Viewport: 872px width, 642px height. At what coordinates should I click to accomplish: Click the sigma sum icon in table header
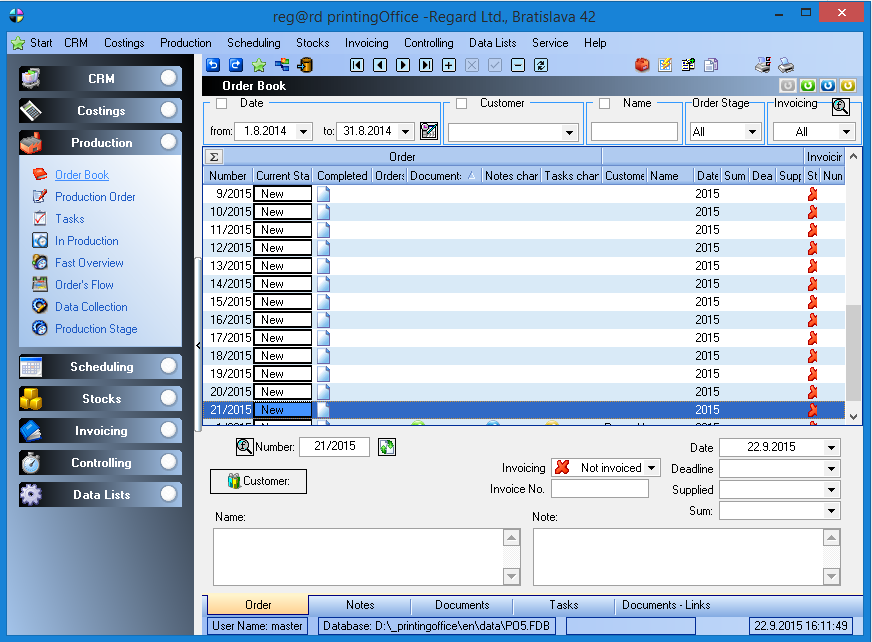(x=214, y=156)
